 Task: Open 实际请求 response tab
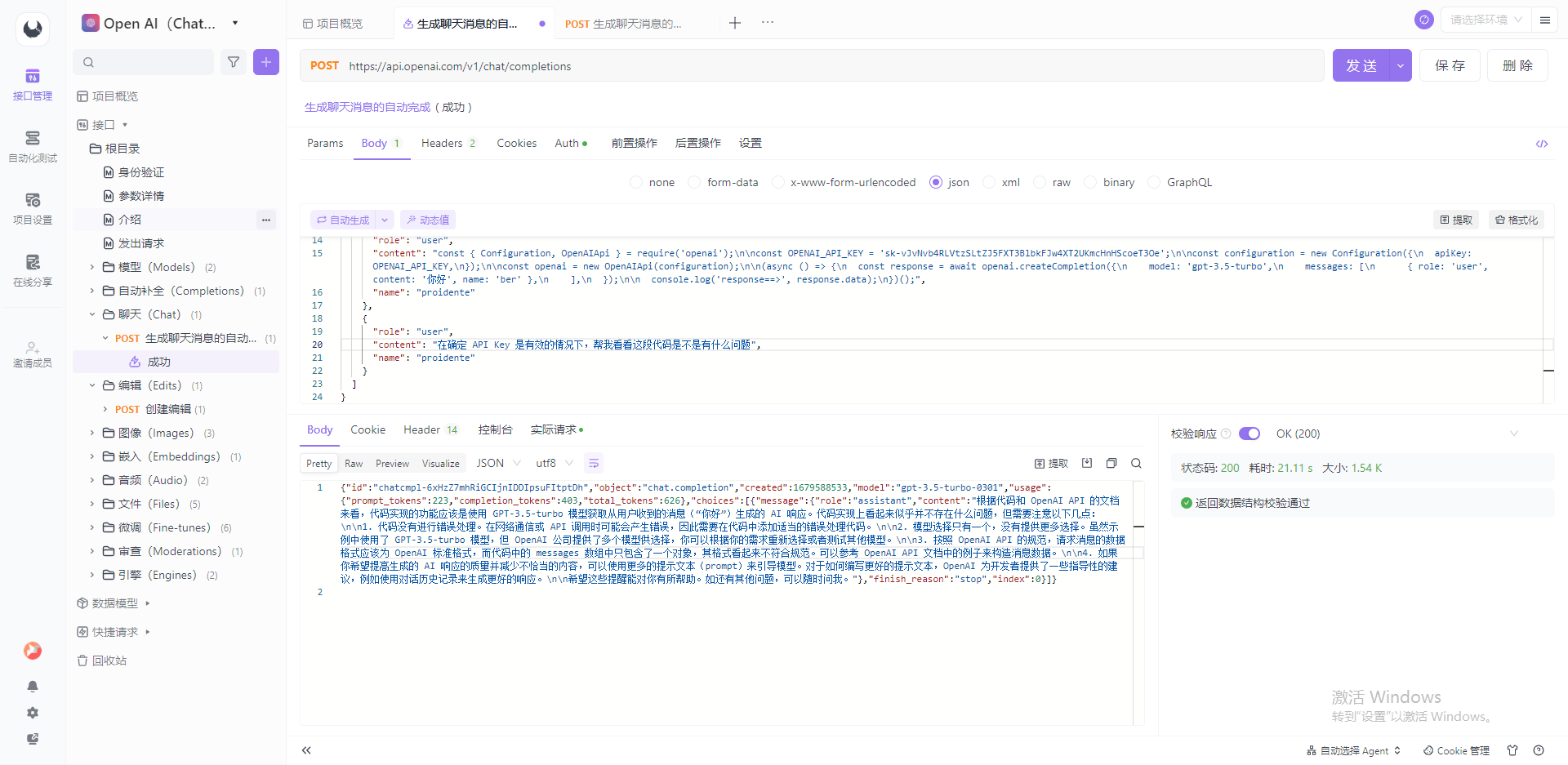tap(557, 429)
